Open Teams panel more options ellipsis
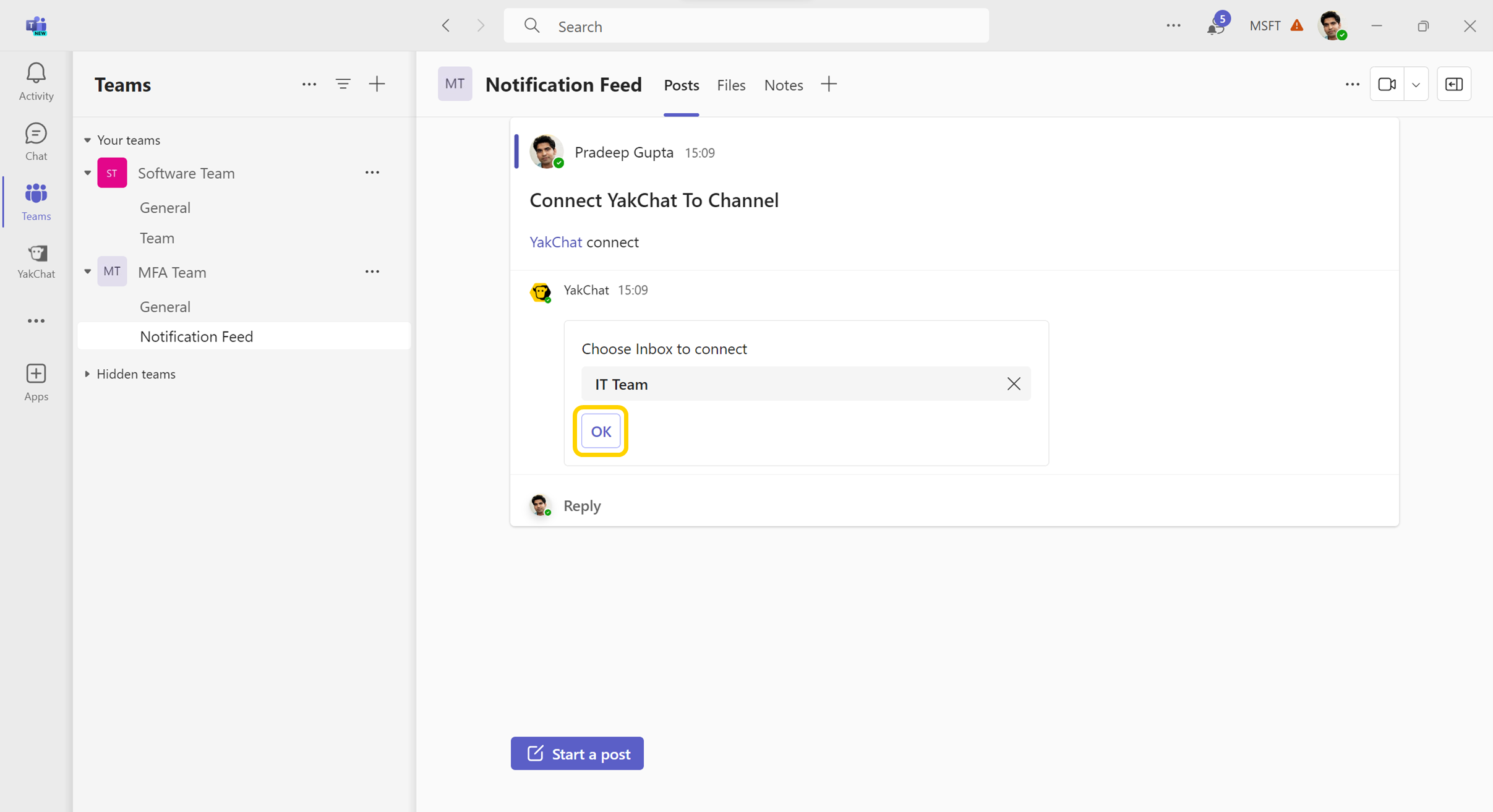1493x812 pixels. coord(309,84)
